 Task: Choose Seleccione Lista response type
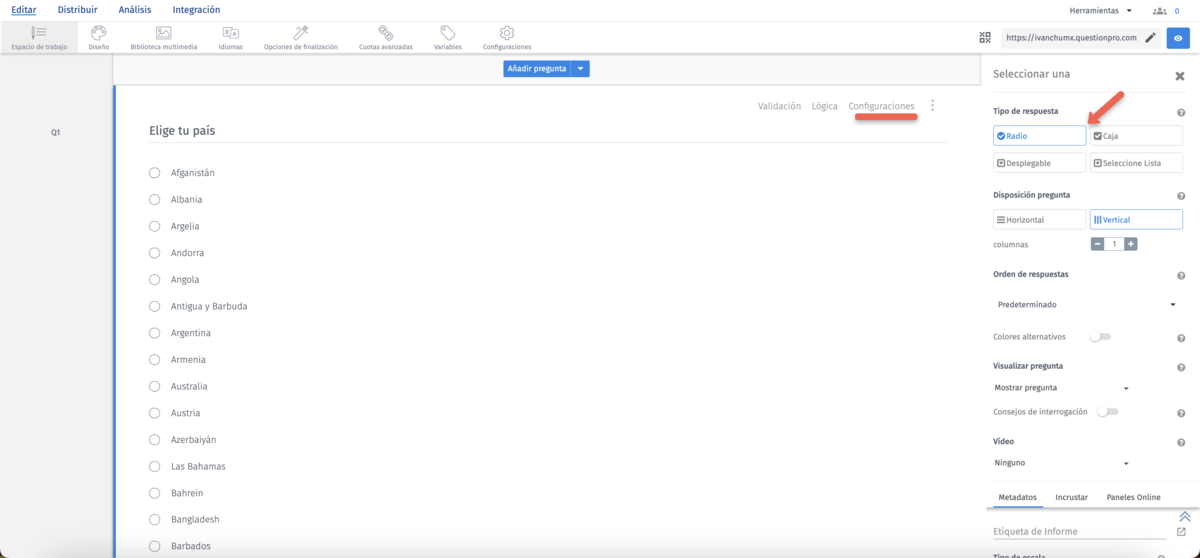coord(1136,163)
